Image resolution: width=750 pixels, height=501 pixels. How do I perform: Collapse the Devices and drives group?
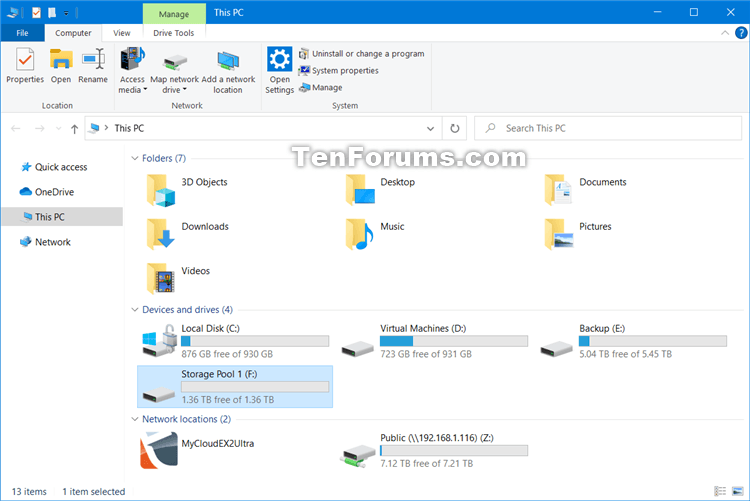[135, 310]
